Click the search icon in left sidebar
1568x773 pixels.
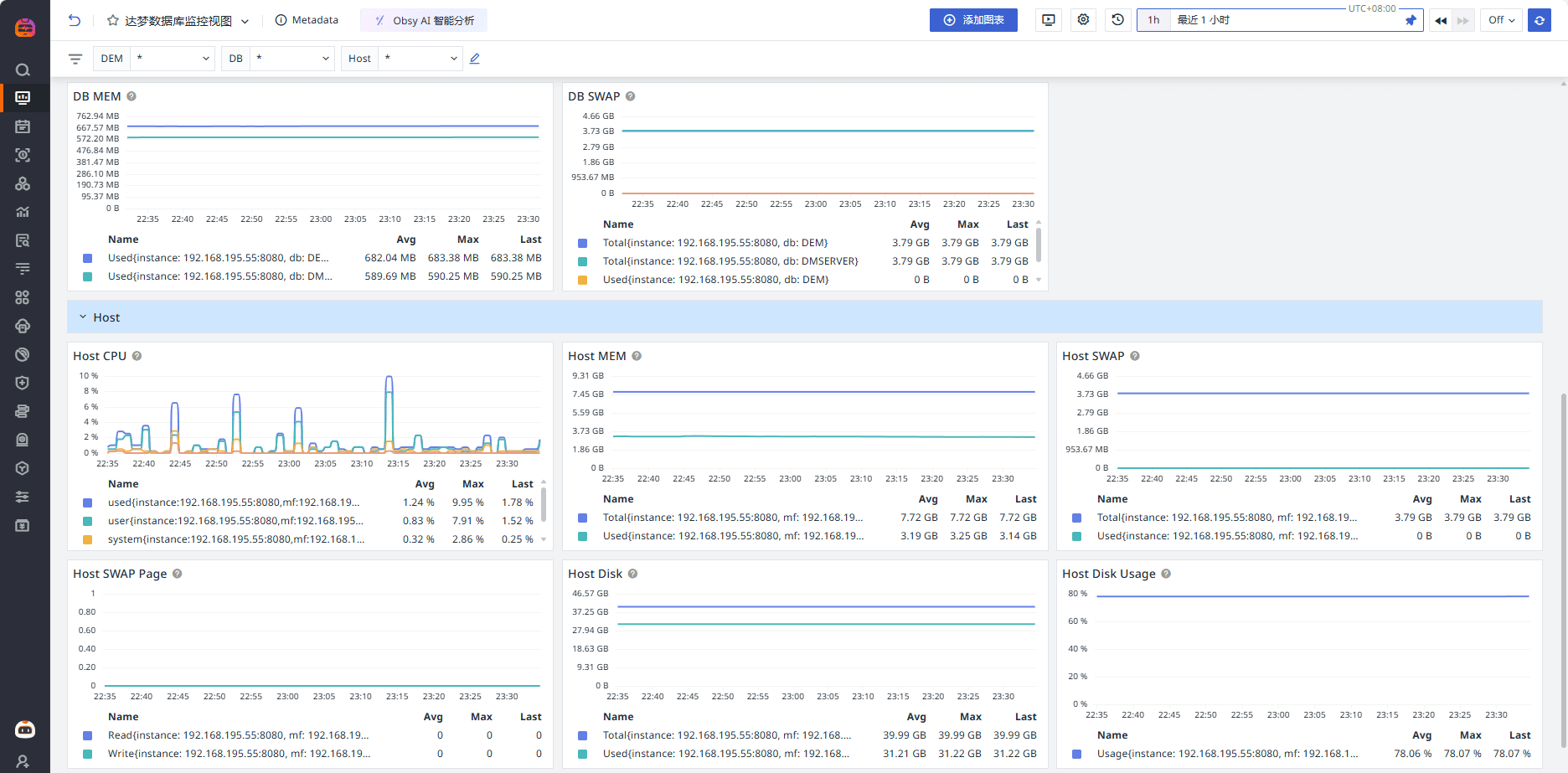(23, 70)
